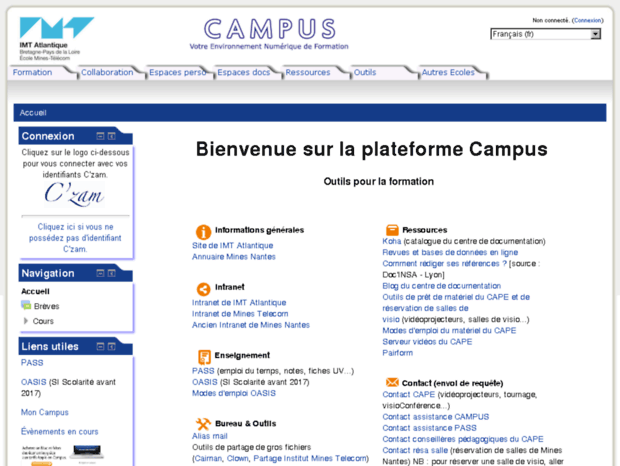Open Ancien Intranet de Mines Nantes link
This screenshot has height=466, width=620.
251,325
